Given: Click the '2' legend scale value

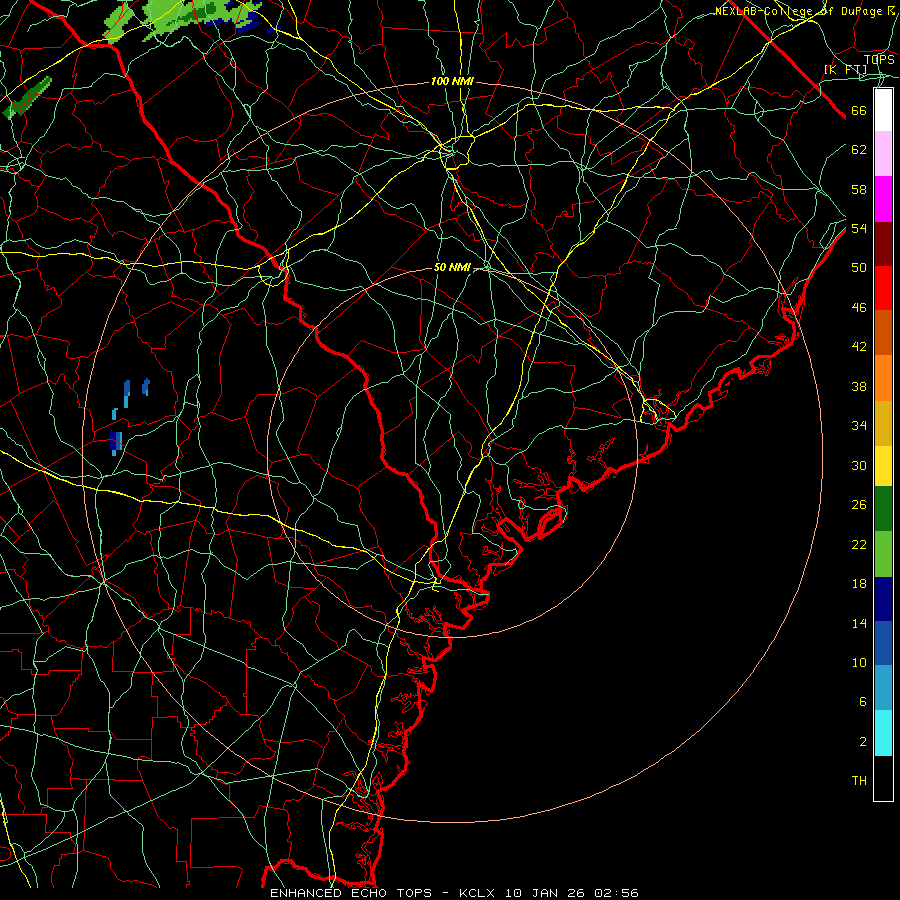Looking at the screenshot, I should 863,742.
